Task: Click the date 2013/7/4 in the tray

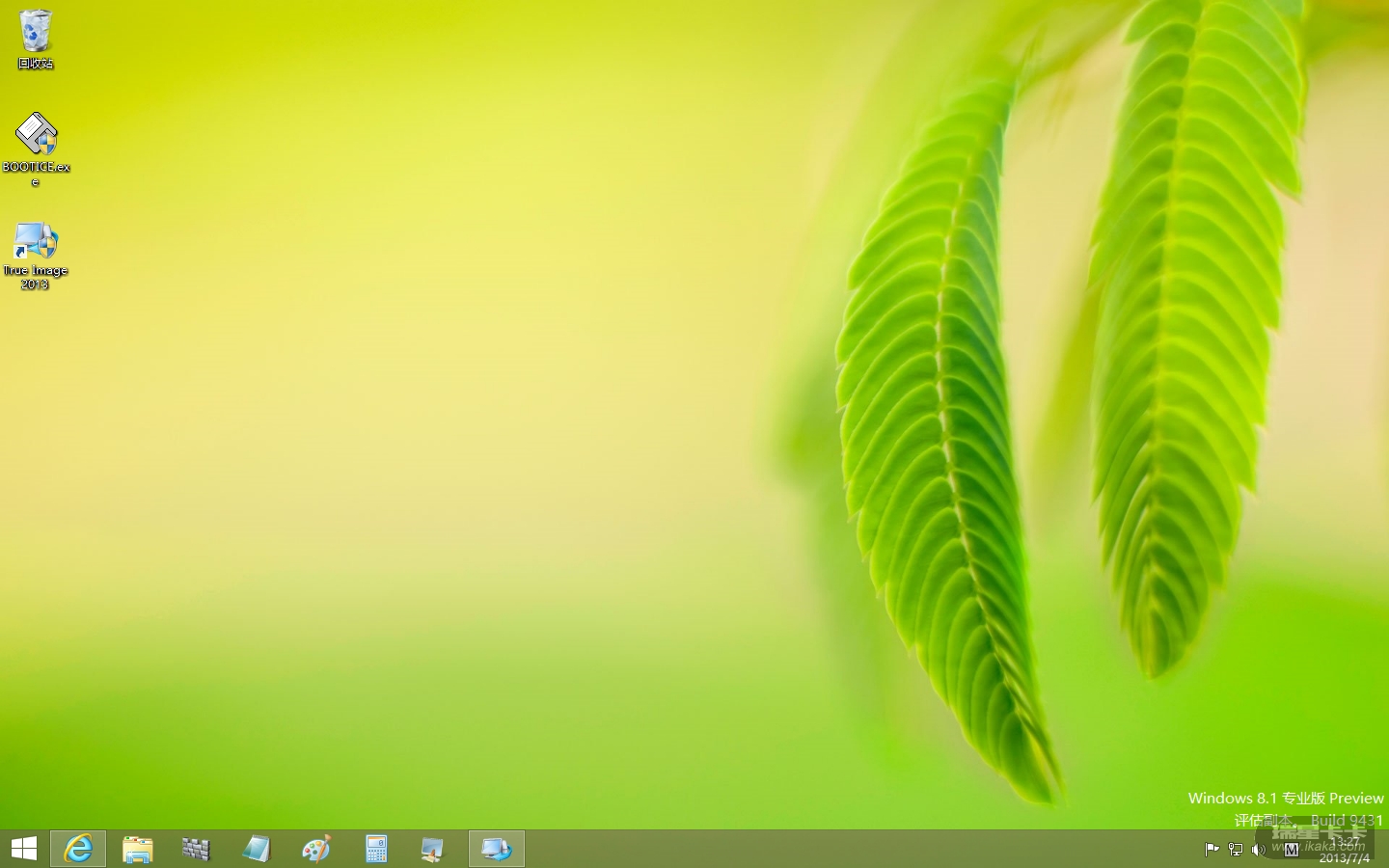Action: coord(1345,857)
